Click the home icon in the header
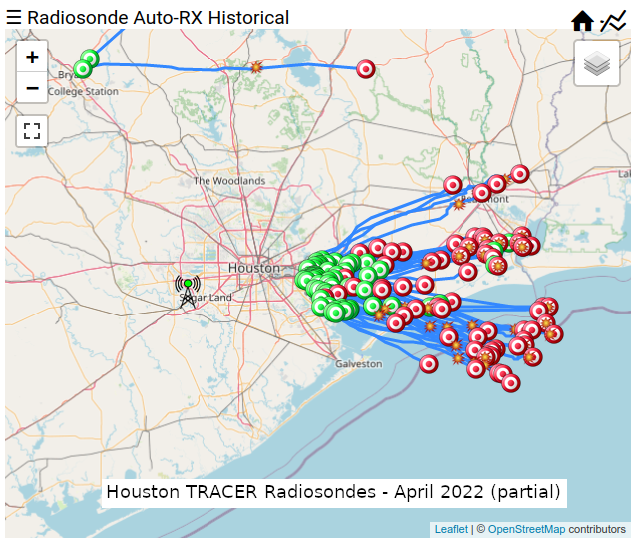Screen dimensions: 635x544 (x=582, y=21)
